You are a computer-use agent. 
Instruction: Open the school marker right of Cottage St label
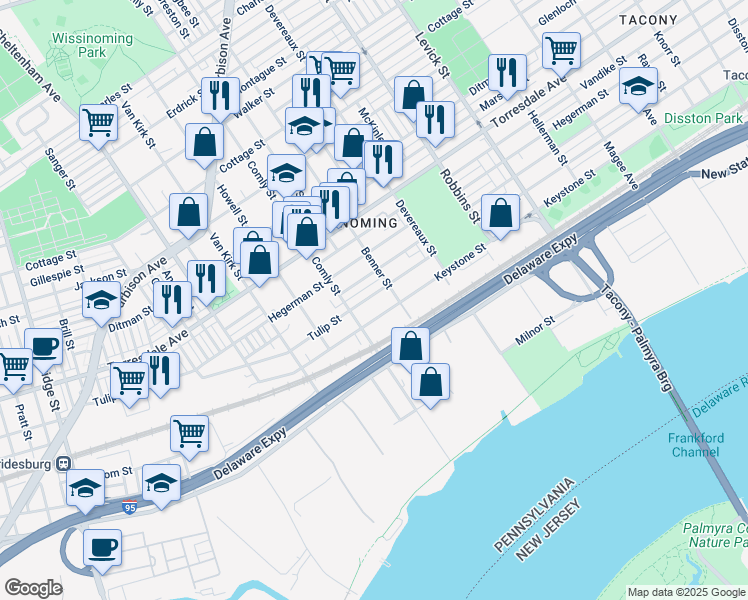tap(286, 174)
